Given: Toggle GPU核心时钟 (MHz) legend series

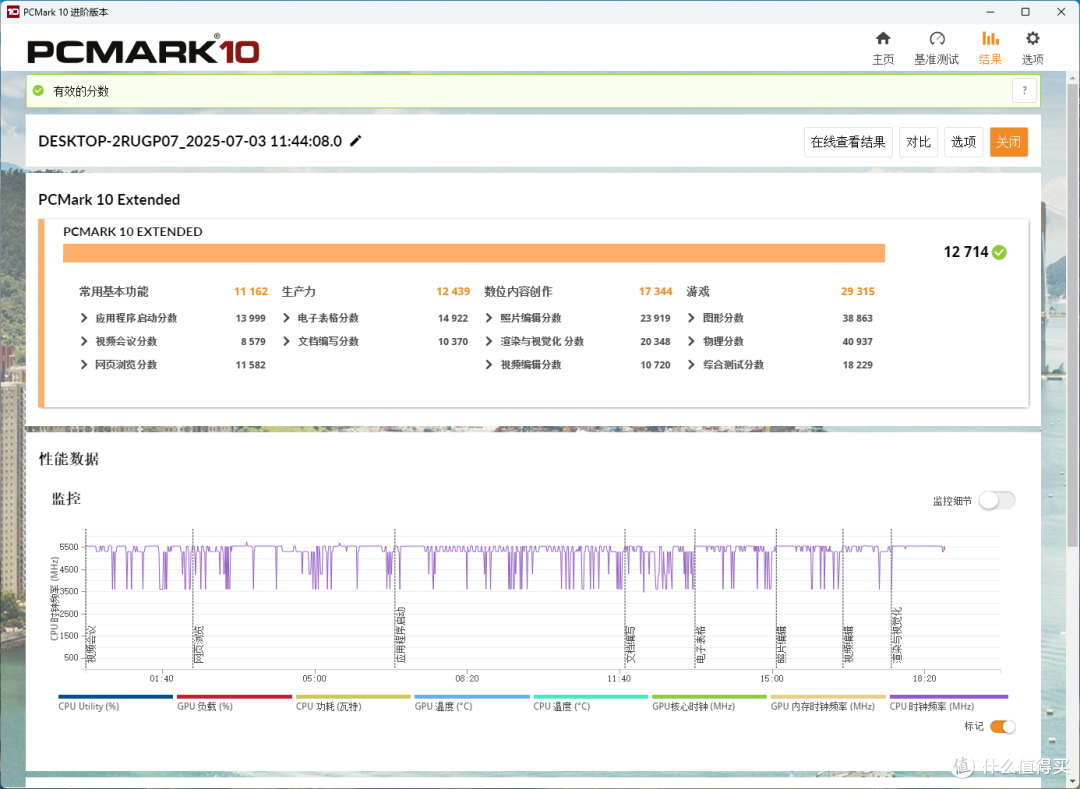Looking at the screenshot, I should click(x=709, y=702).
